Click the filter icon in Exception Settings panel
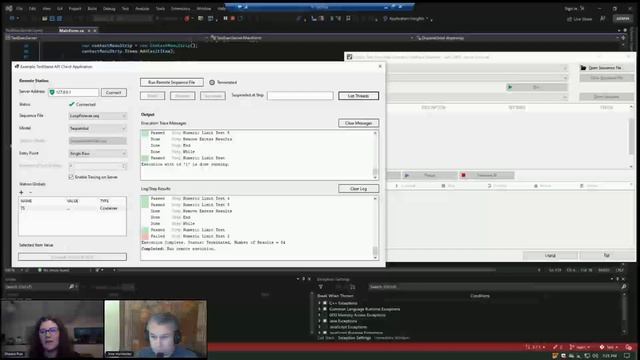The image size is (640, 360). click(x=321, y=287)
